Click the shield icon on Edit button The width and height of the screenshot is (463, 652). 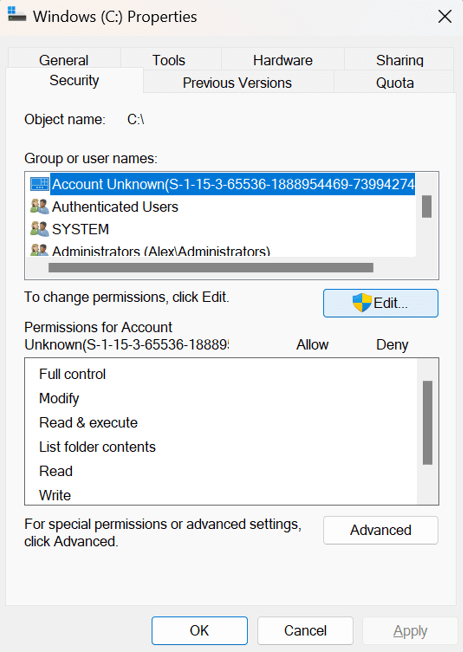pos(362,303)
